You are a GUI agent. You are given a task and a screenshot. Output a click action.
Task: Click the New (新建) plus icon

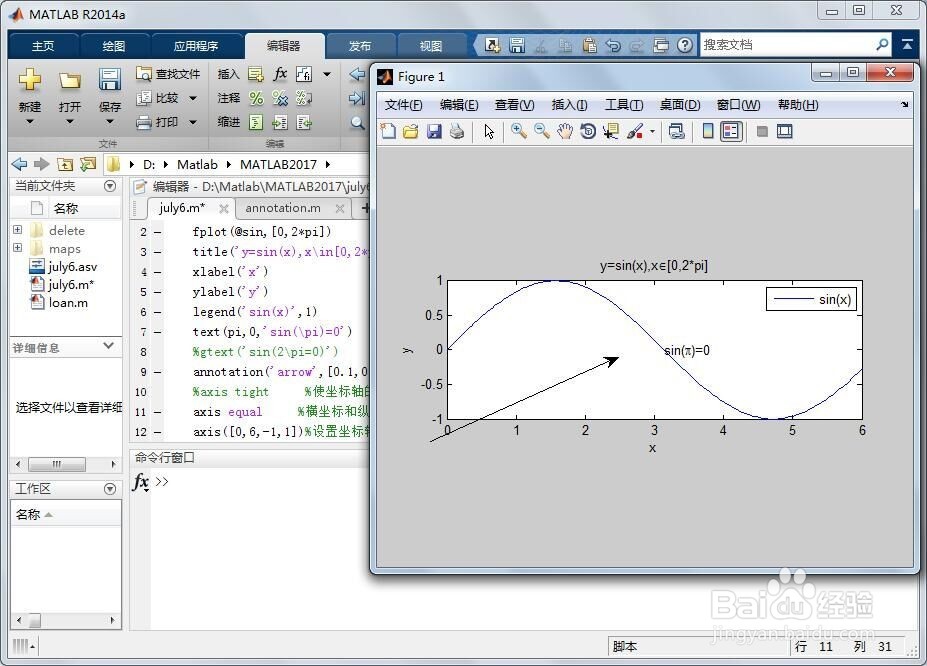30,79
